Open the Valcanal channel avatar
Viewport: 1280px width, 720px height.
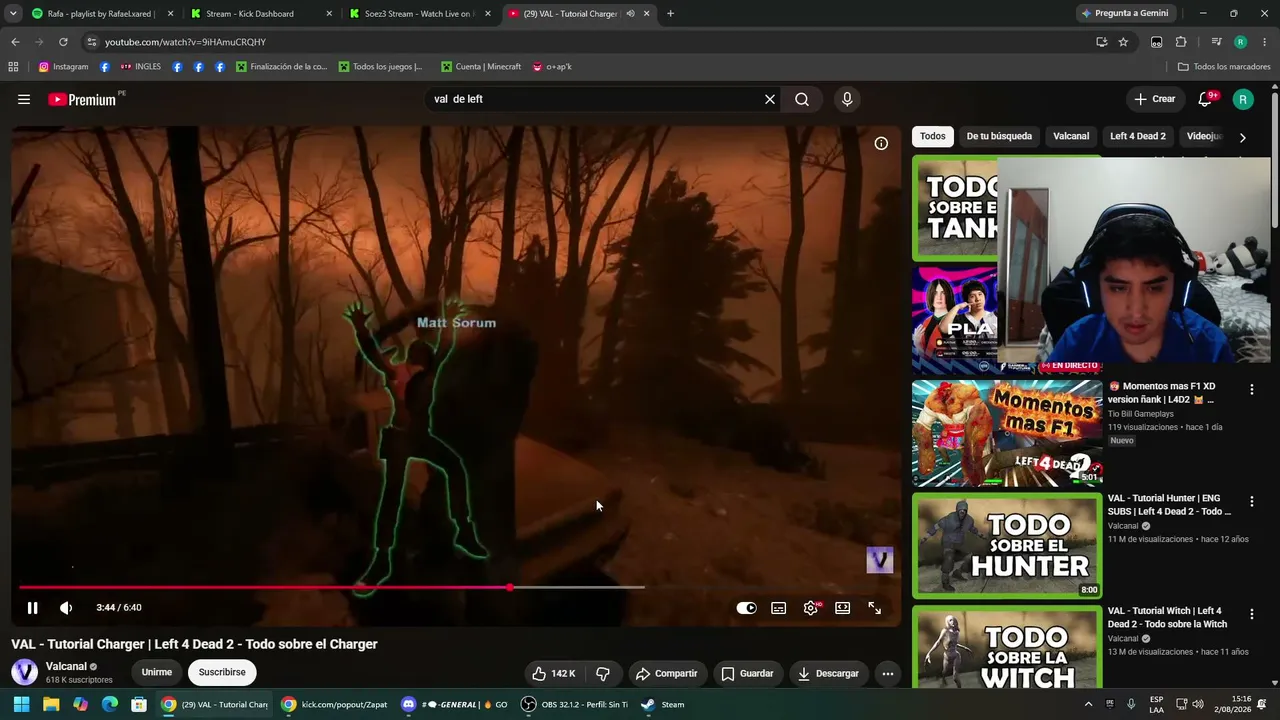[x=24, y=672]
